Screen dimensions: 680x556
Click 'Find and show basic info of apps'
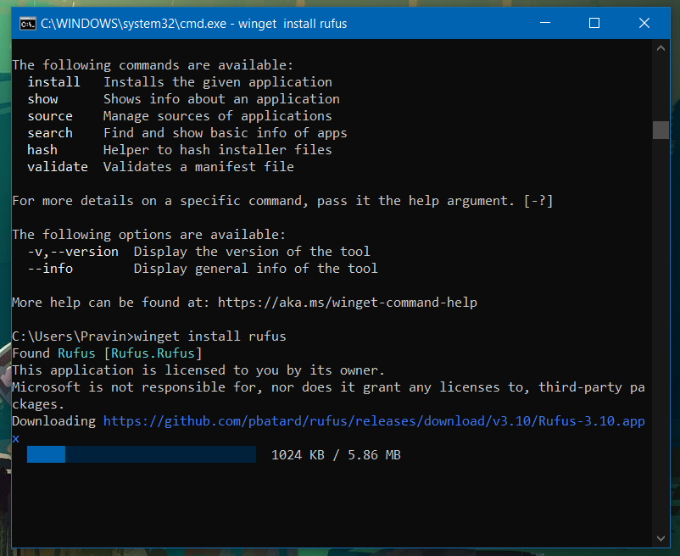tap(225, 133)
